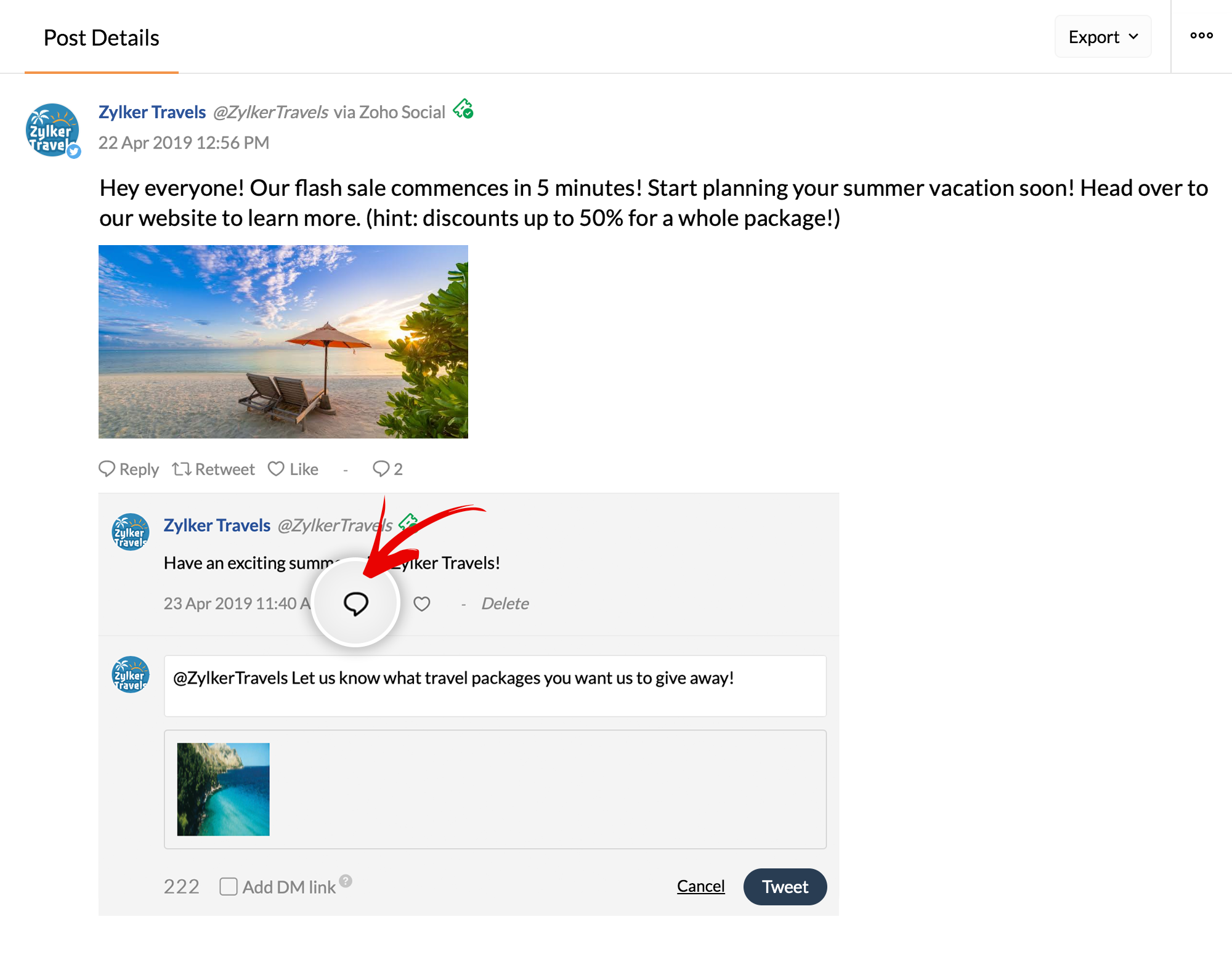Click into the reply text field
This screenshot has height=954, width=1232.
pyautogui.click(x=495, y=685)
